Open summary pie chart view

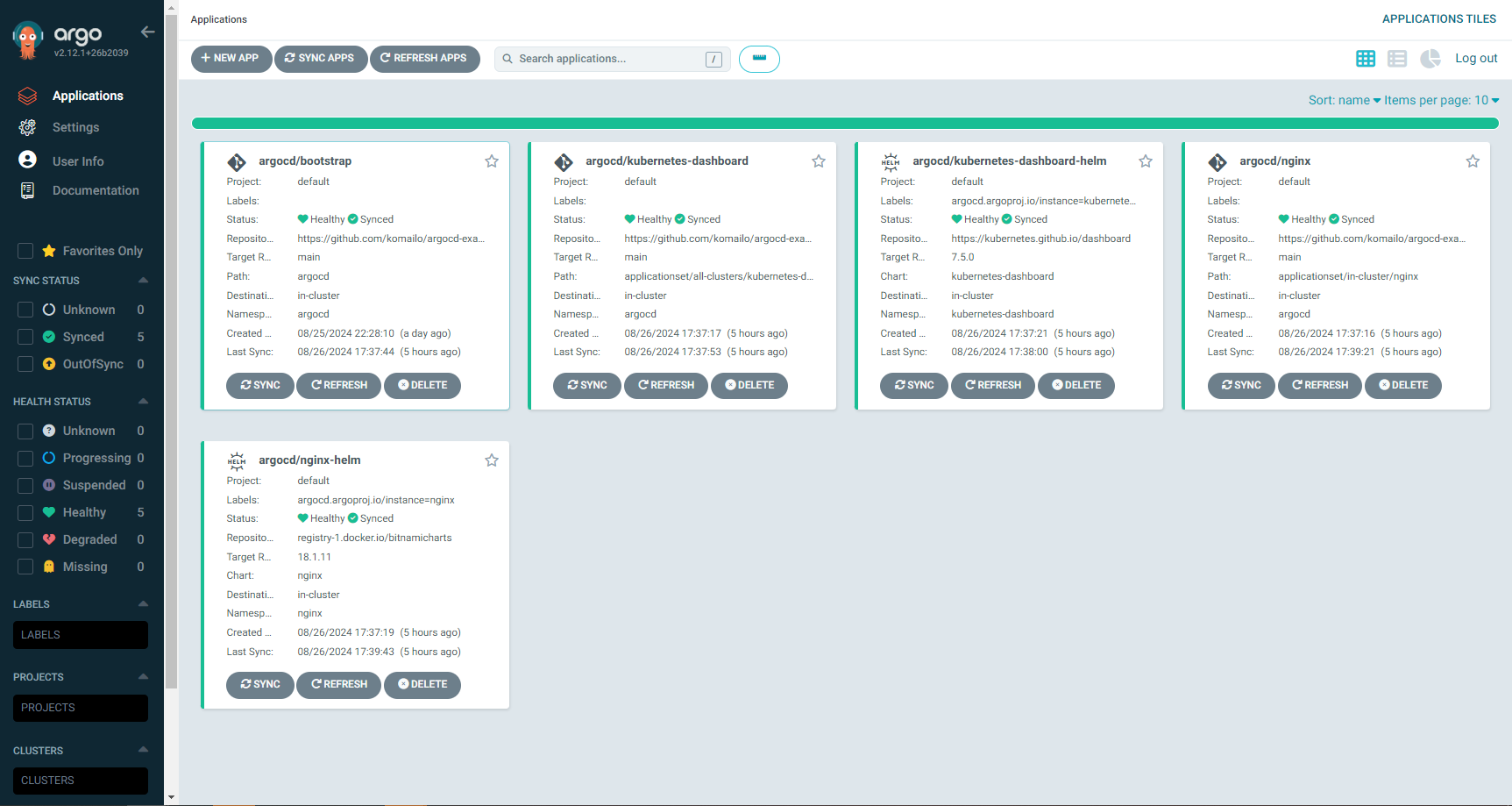click(1430, 59)
